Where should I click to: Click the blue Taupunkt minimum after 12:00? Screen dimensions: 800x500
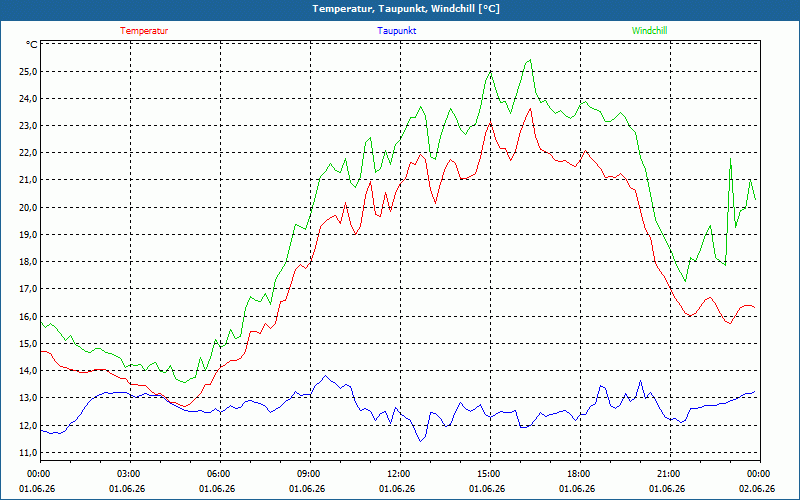[x=420, y=441]
